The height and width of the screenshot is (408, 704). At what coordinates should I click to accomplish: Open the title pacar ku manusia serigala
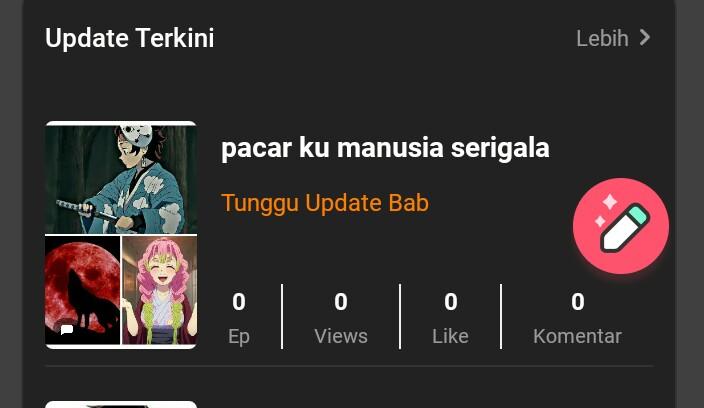[385, 148]
